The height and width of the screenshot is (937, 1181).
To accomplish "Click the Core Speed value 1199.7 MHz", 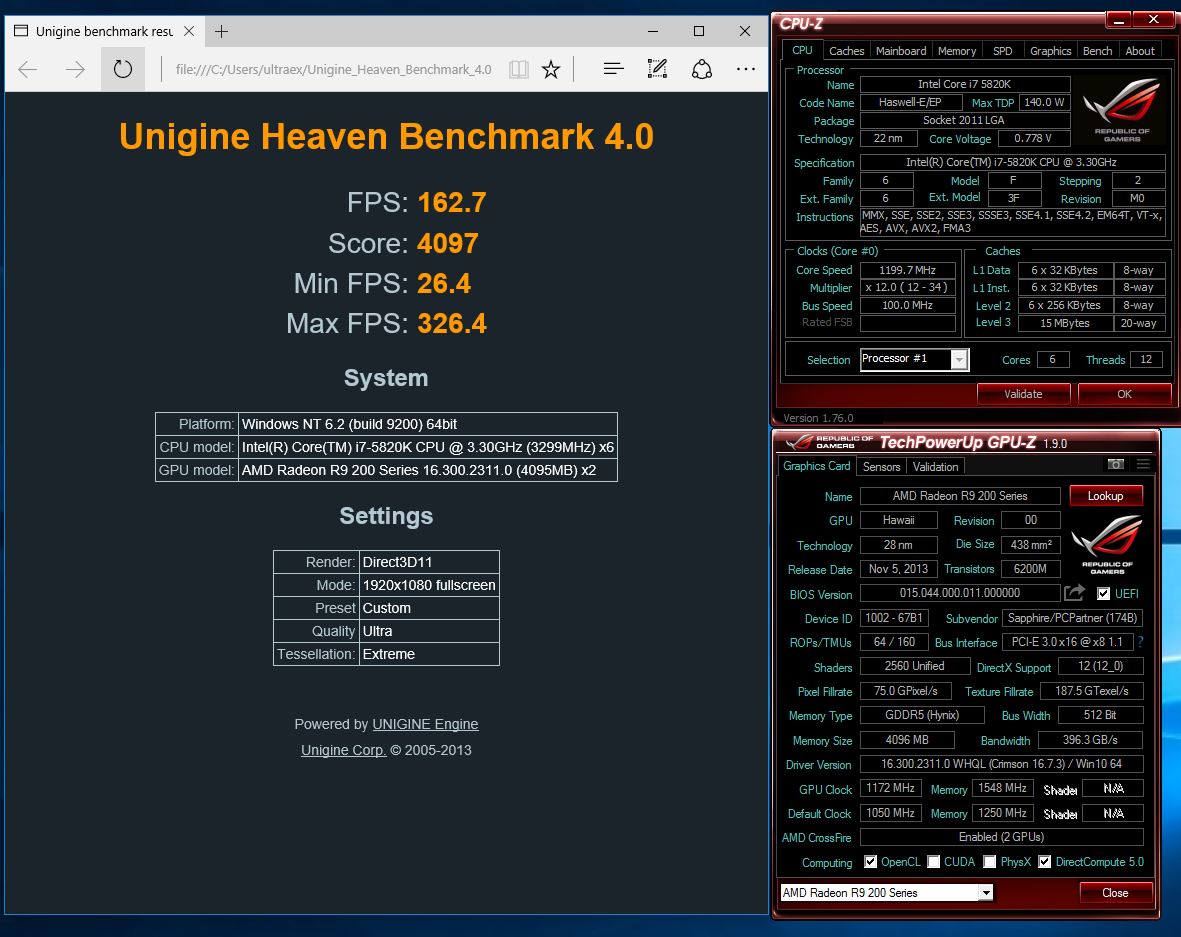I will 907,270.
